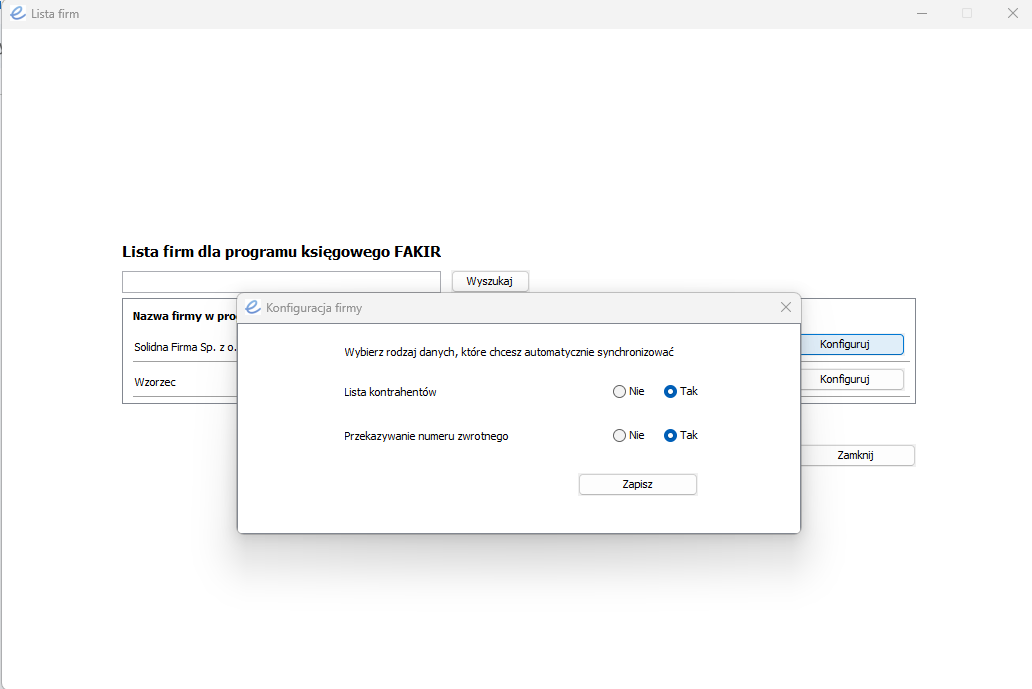
Task: Minimize the Lista firm window
Action: click(922, 13)
